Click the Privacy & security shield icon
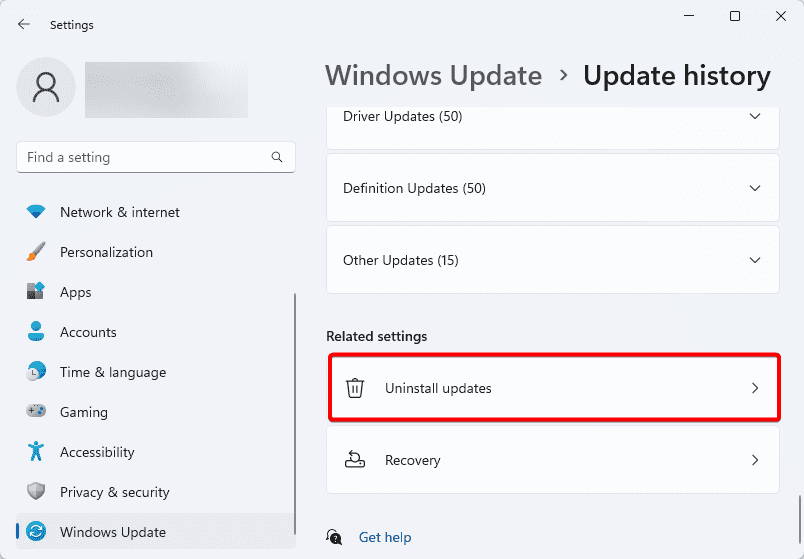The width and height of the screenshot is (804, 559). click(x=36, y=491)
